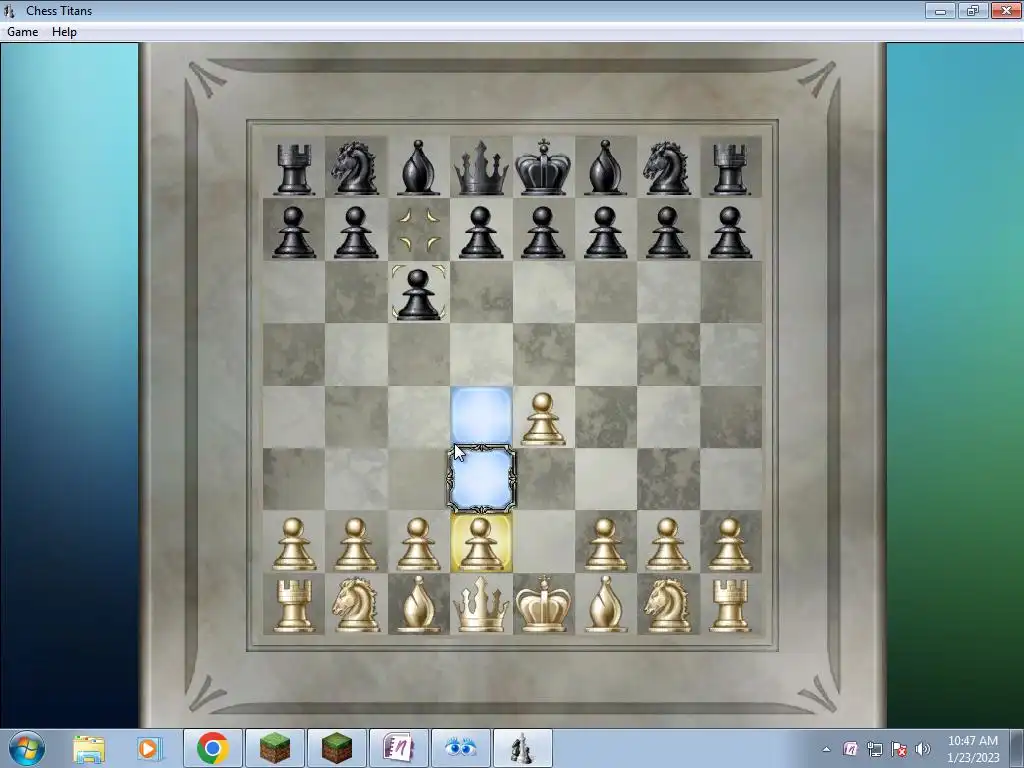
Task: Select the white knight on g1
Action: (x=667, y=605)
